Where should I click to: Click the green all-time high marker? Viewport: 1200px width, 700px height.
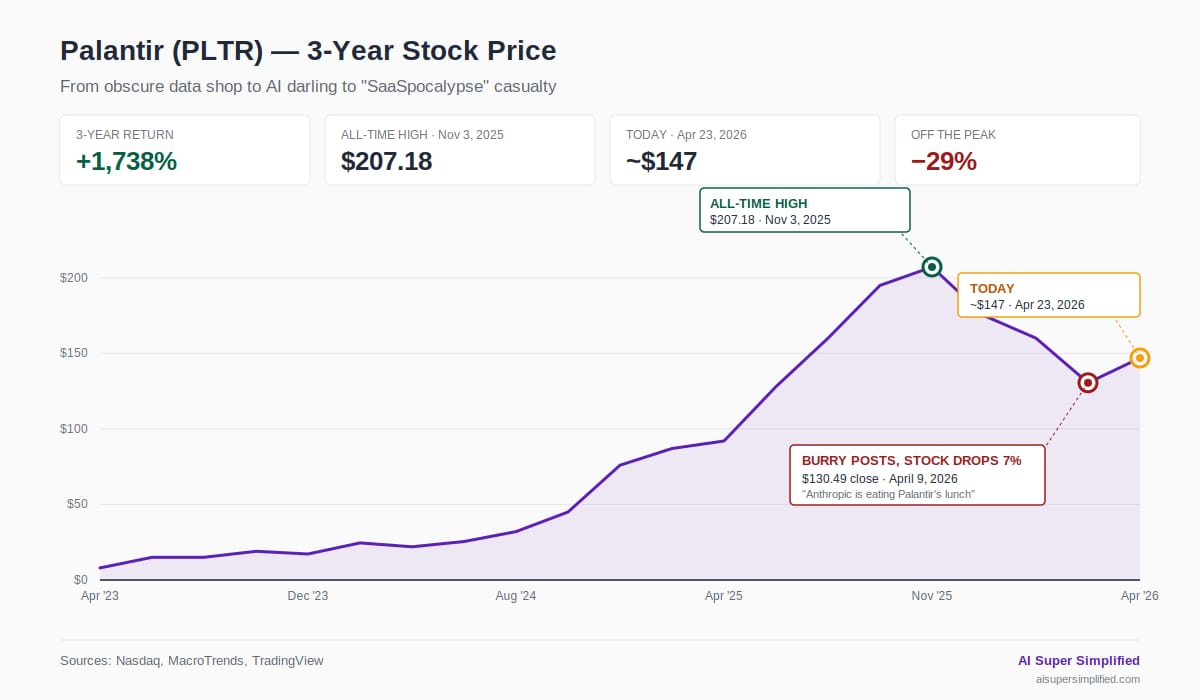tap(932, 267)
